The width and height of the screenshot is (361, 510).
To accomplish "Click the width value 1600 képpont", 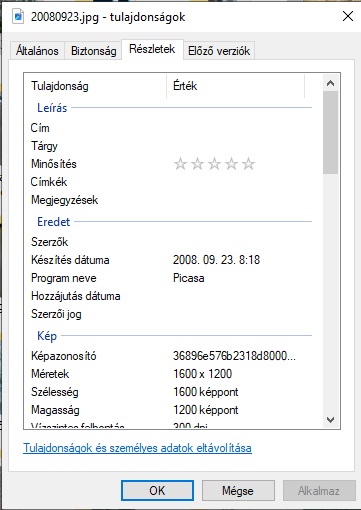I will [206, 392].
